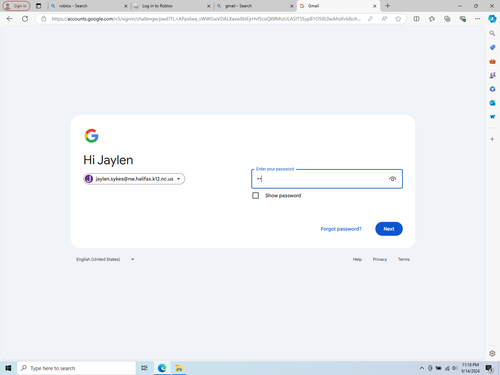Click the Google logo

coord(91,136)
